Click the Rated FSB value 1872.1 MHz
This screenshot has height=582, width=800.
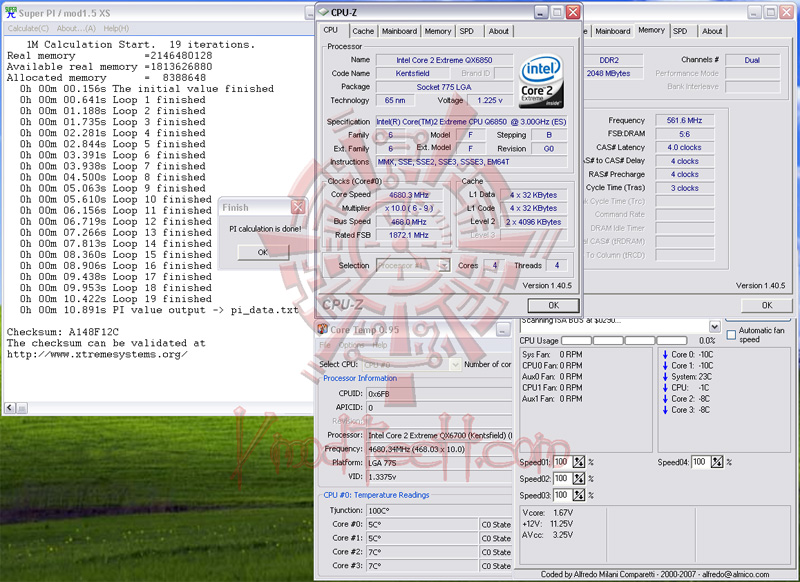coord(409,235)
